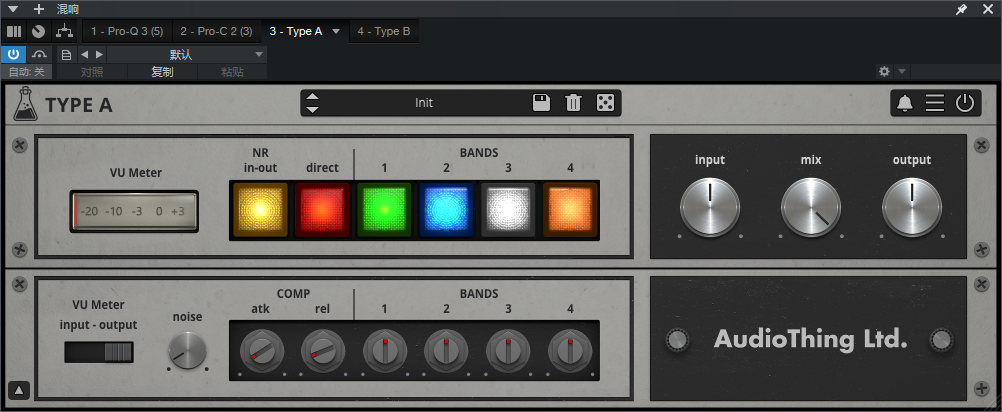The height and width of the screenshot is (412, 1002).
Task: Open the Init preset name selector
Action: click(x=424, y=103)
